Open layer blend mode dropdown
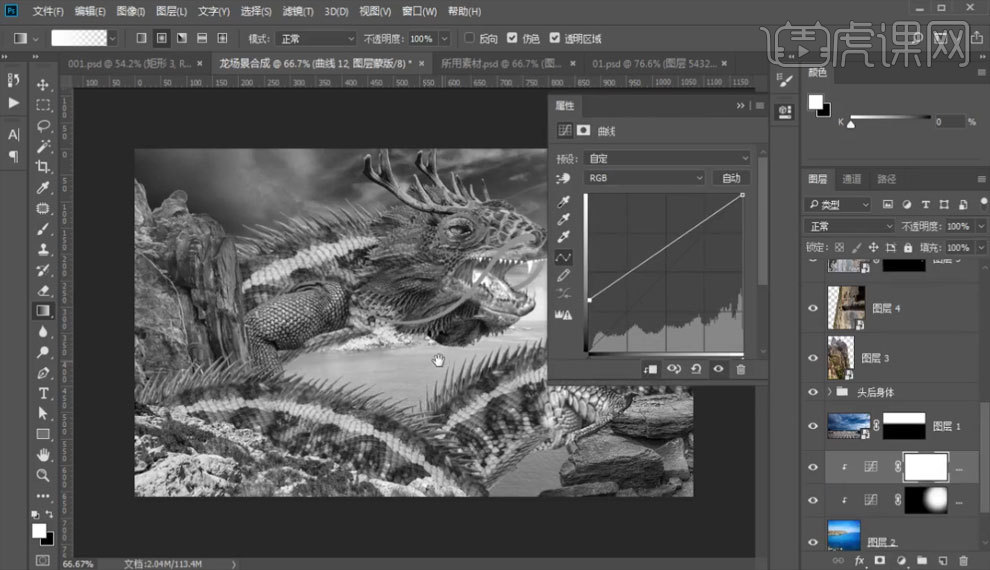This screenshot has height=570, width=990. (x=850, y=226)
